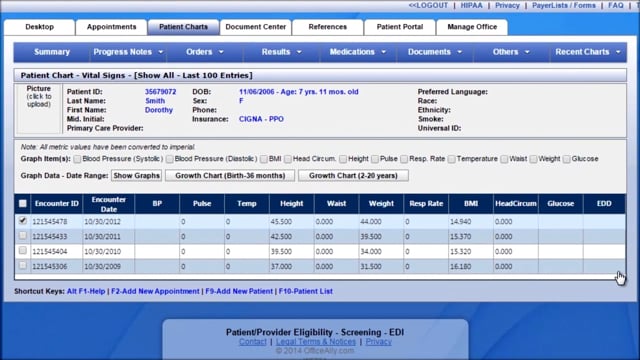The image size is (640, 360).
Task: Open the Orders dropdown menu
Action: coord(204,52)
